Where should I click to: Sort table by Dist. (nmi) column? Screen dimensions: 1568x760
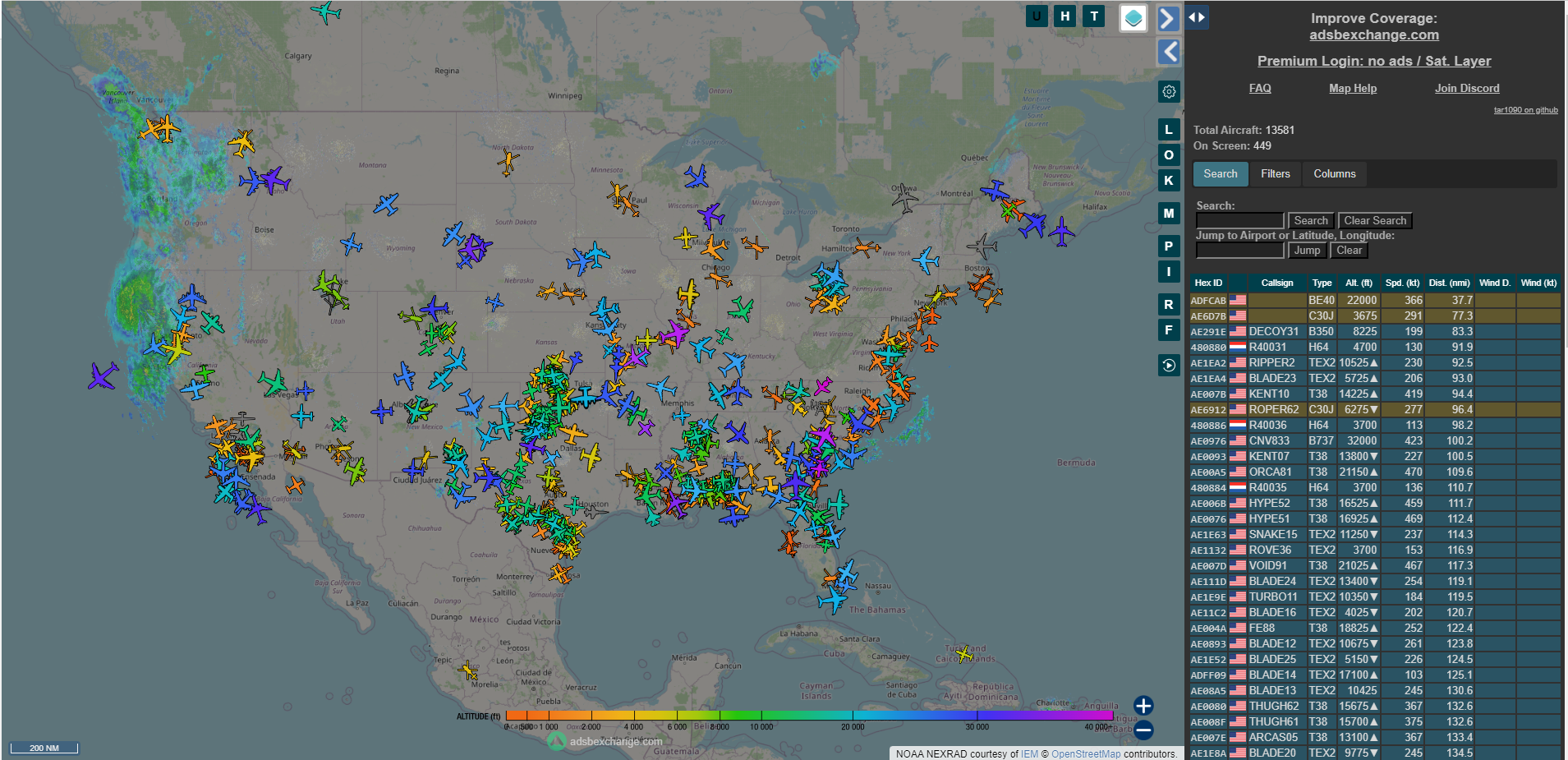[1449, 283]
